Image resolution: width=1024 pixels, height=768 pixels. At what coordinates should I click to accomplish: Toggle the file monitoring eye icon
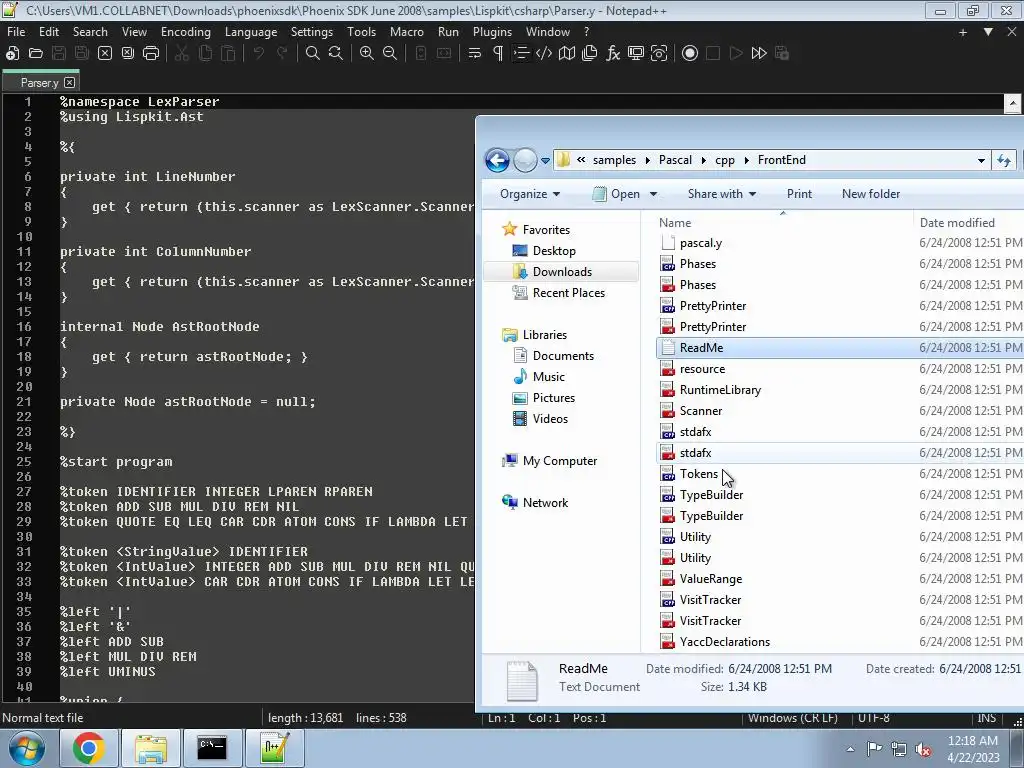[x=659, y=54]
